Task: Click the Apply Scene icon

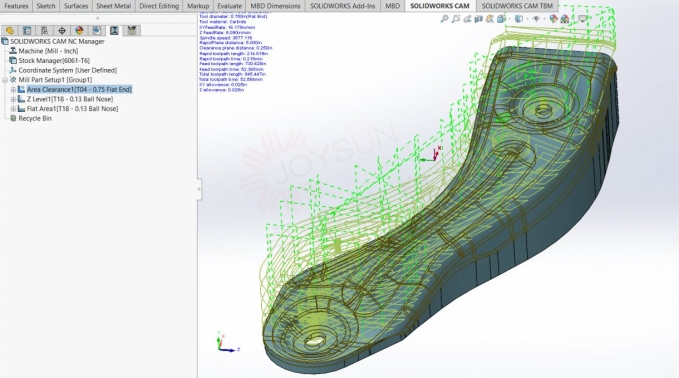Action: [x=564, y=19]
